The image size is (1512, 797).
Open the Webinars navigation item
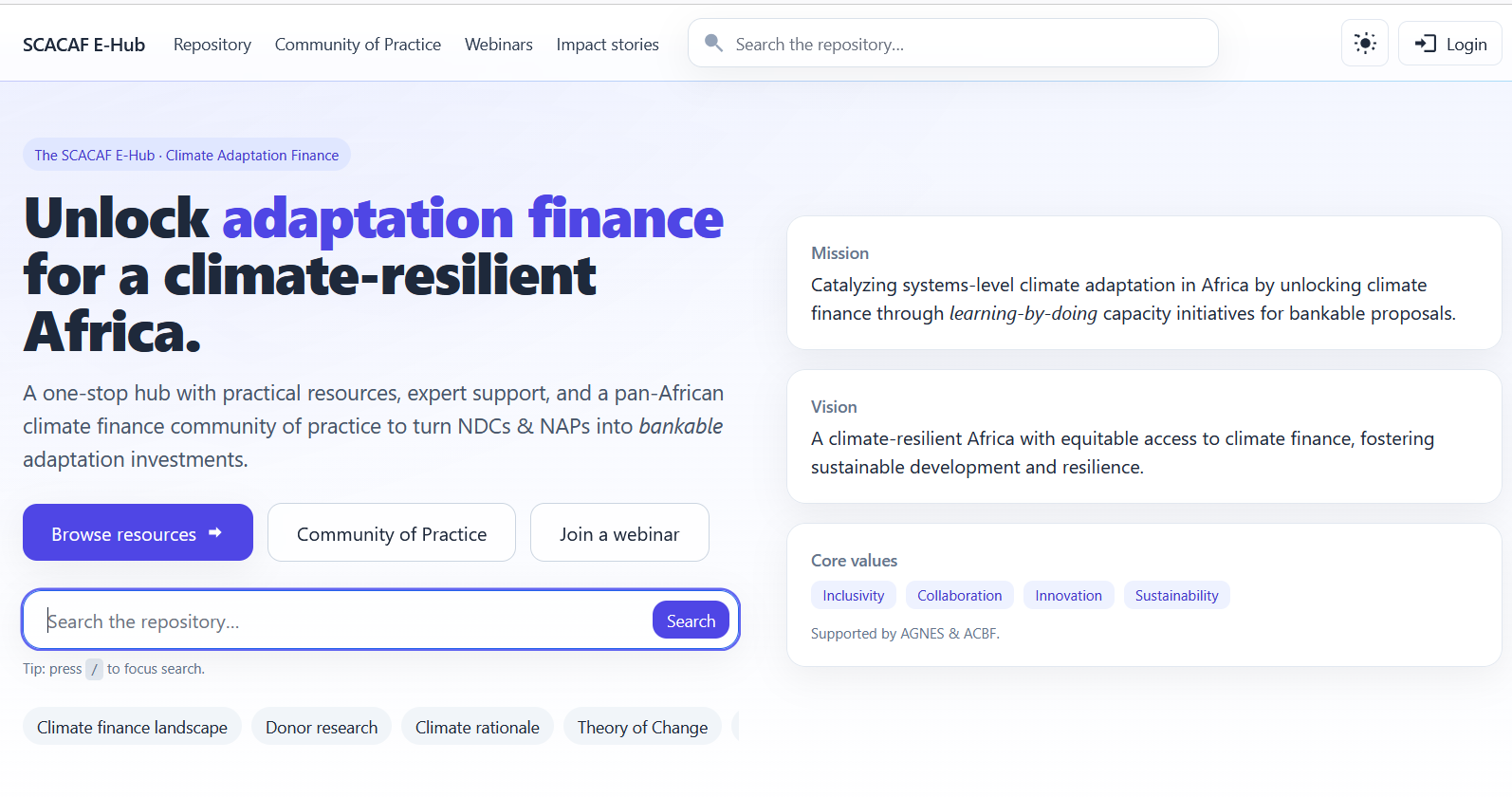point(498,45)
